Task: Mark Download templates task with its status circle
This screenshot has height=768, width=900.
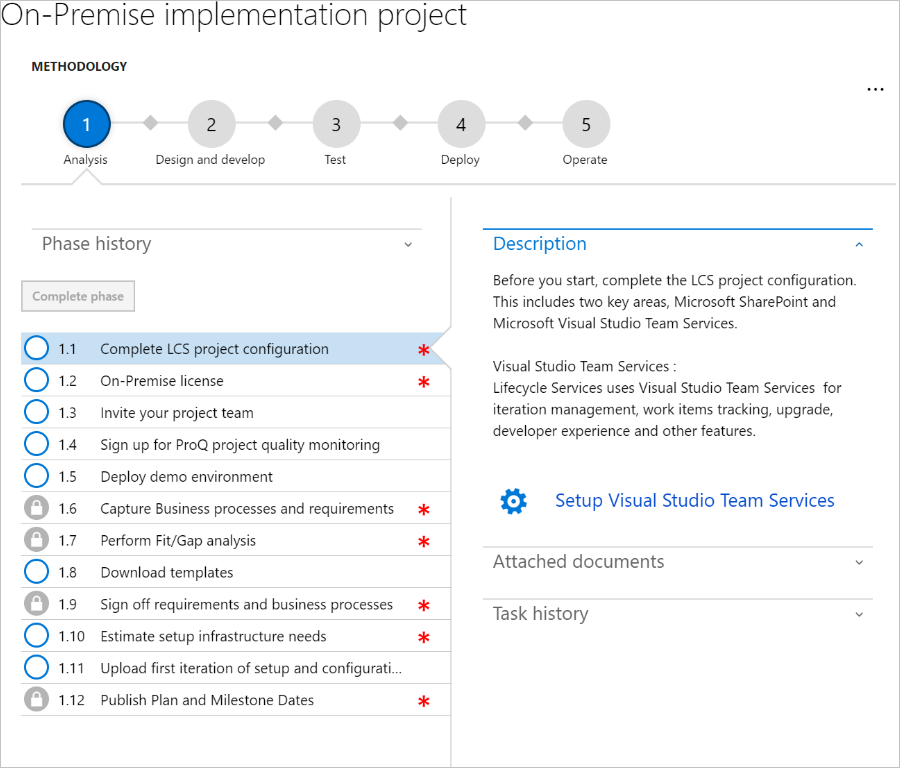Action: [x=36, y=572]
